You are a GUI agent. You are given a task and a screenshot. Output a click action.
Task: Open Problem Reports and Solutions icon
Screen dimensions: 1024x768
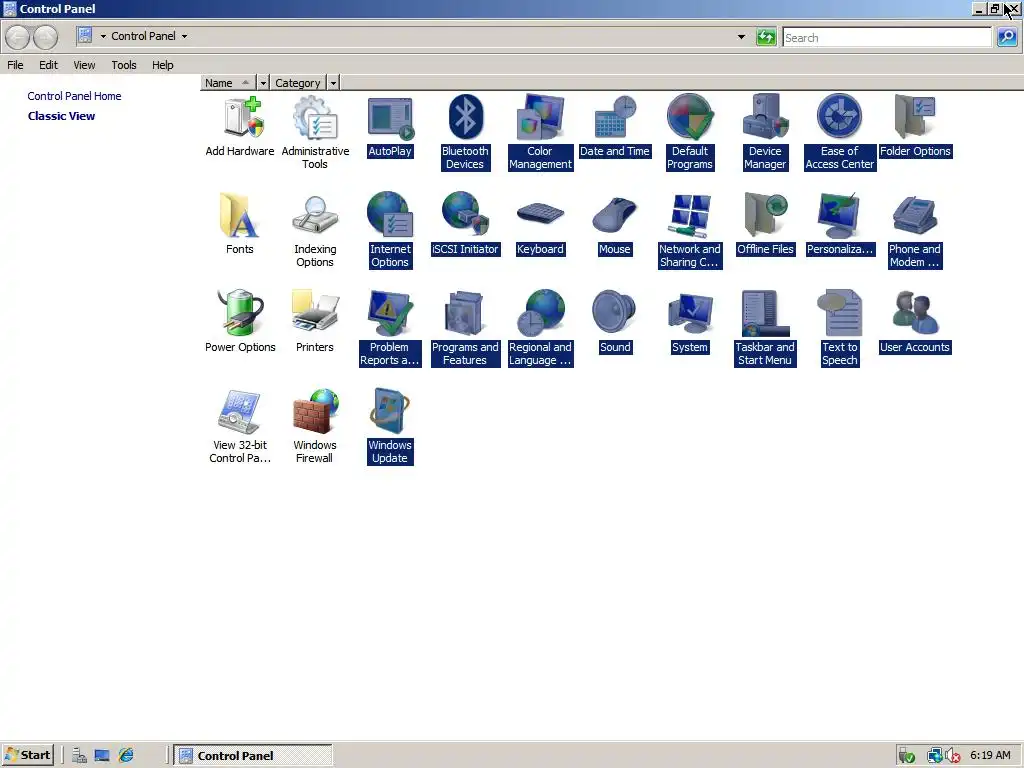click(x=390, y=328)
